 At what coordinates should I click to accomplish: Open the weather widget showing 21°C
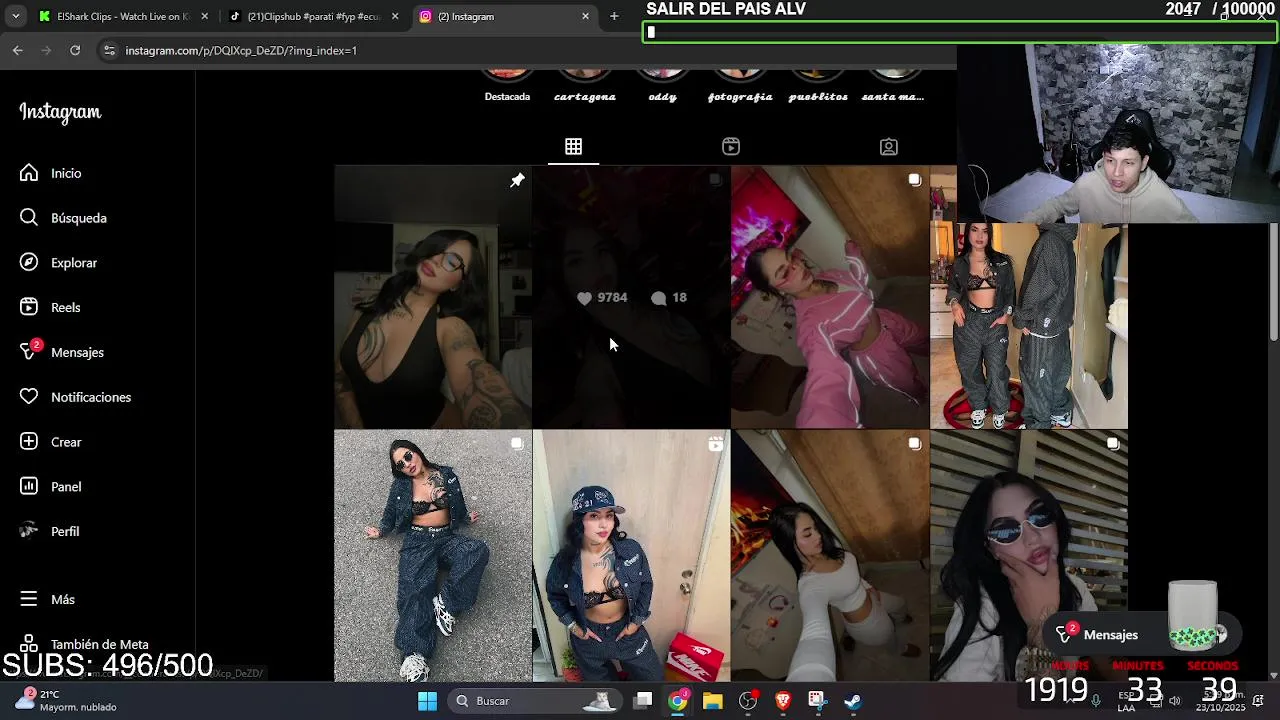(68, 700)
